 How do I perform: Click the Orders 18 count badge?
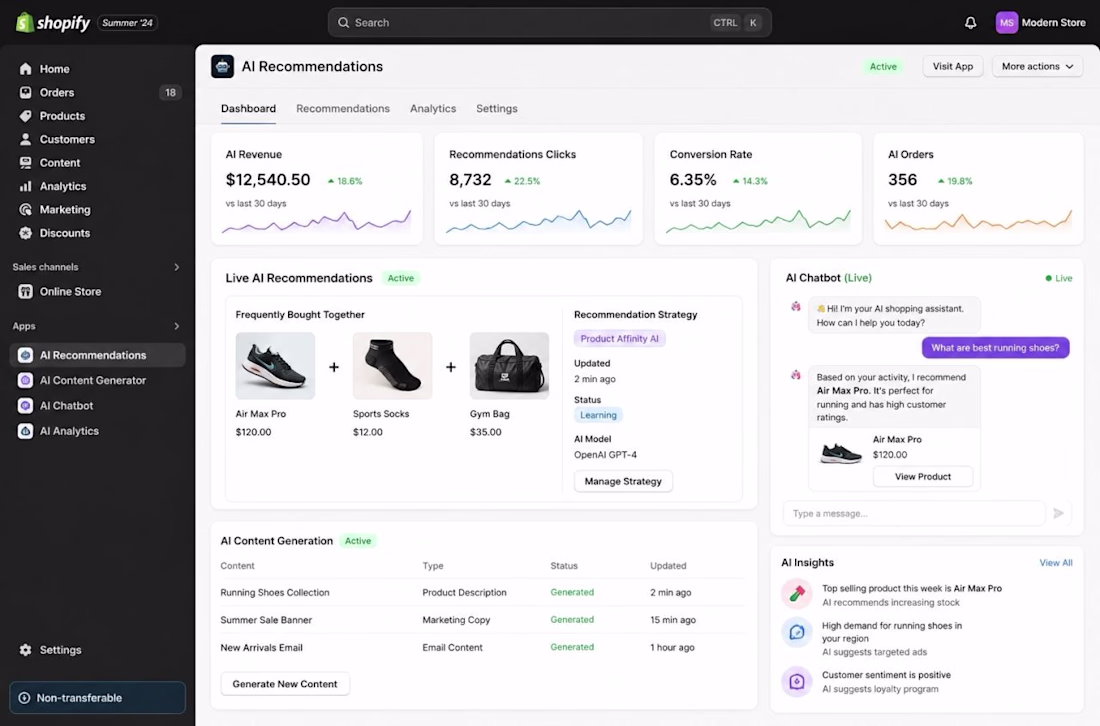coord(170,93)
